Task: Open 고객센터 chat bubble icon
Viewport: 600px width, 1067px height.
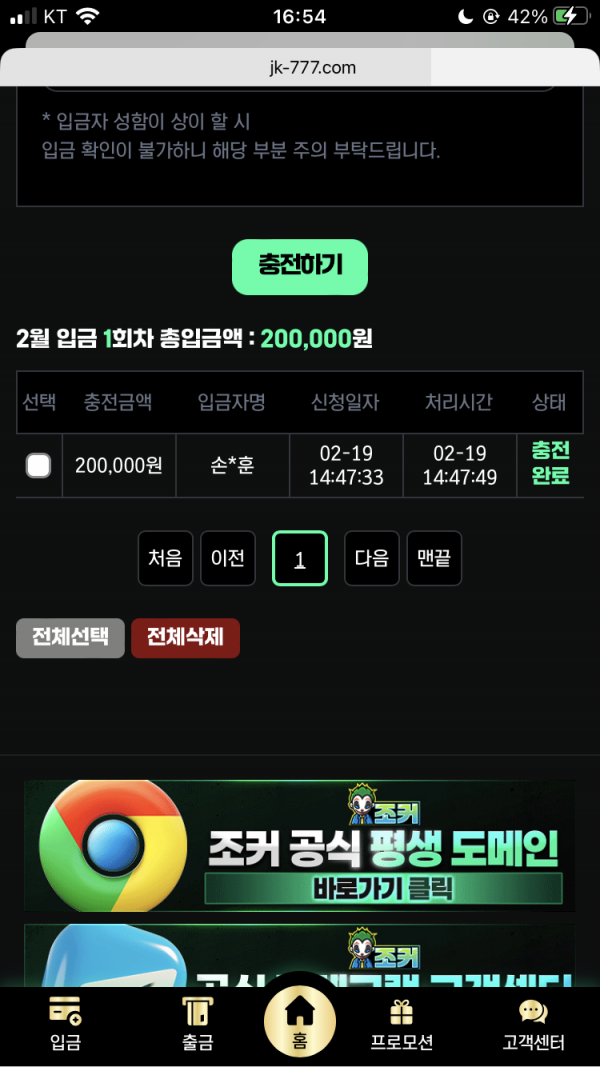Action: [x=533, y=1012]
